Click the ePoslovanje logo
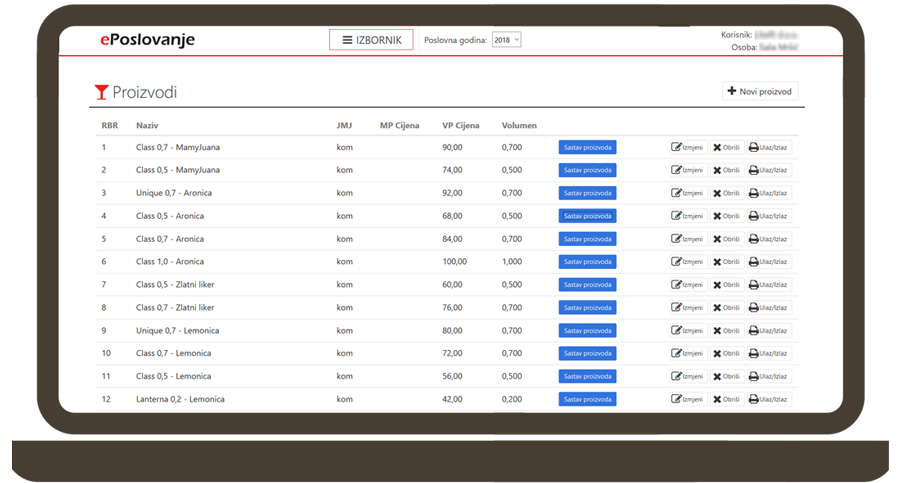This screenshot has height=483, width=900. pos(147,40)
